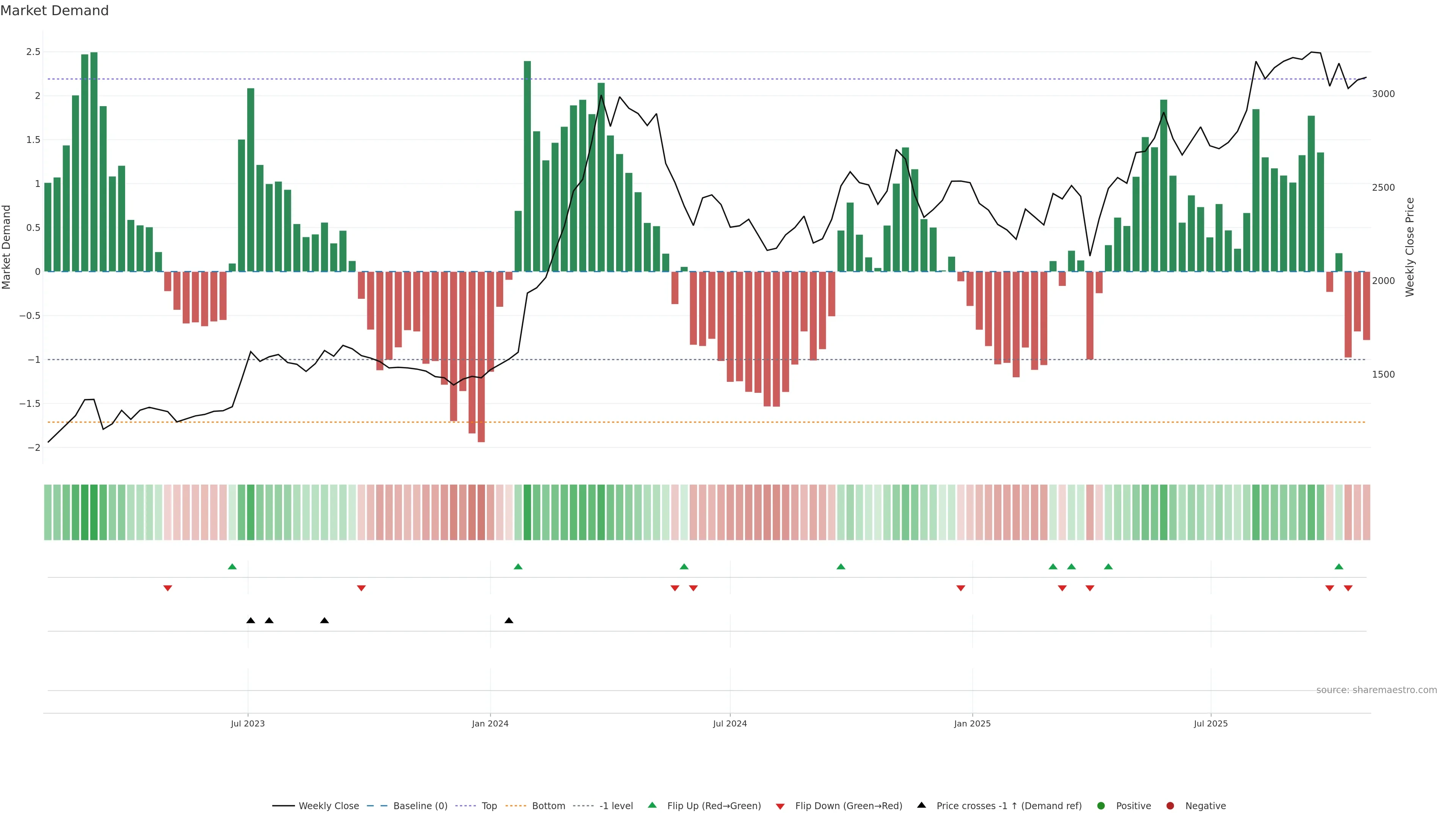Click first black triangle marker after Jul 2023
1456x819 pixels.
[x=250, y=621]
